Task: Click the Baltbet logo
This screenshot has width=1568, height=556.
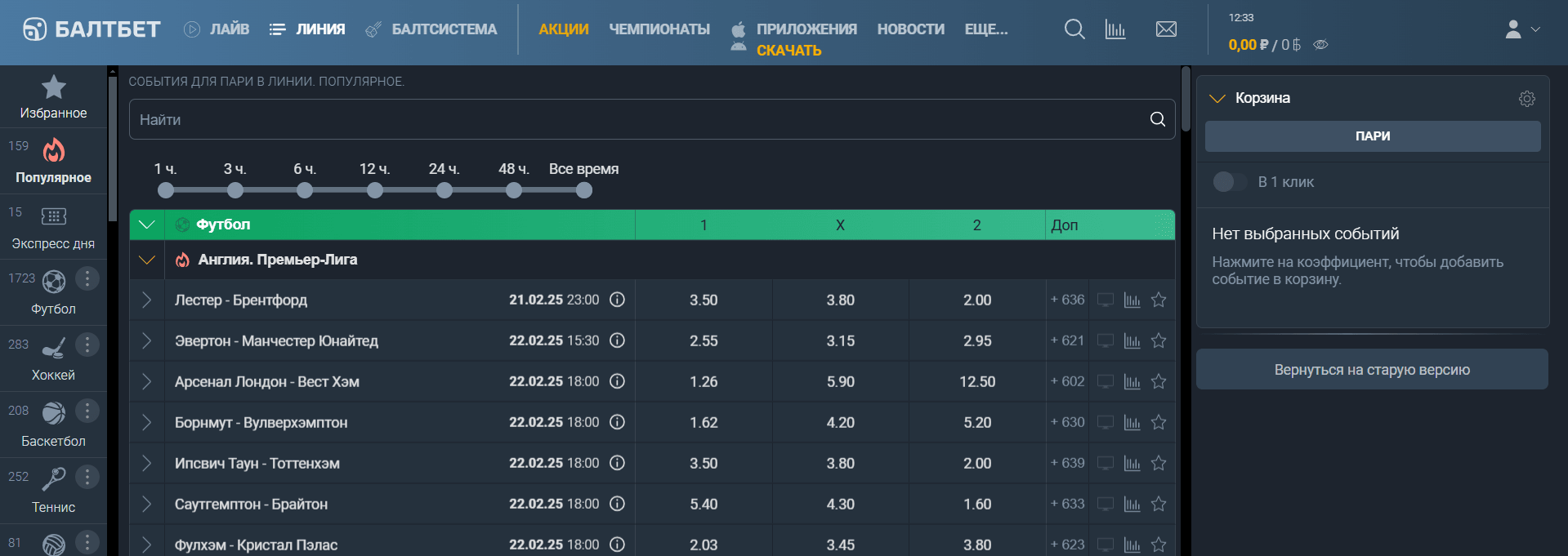Action: pyautogui.click(x=92, y=29)
